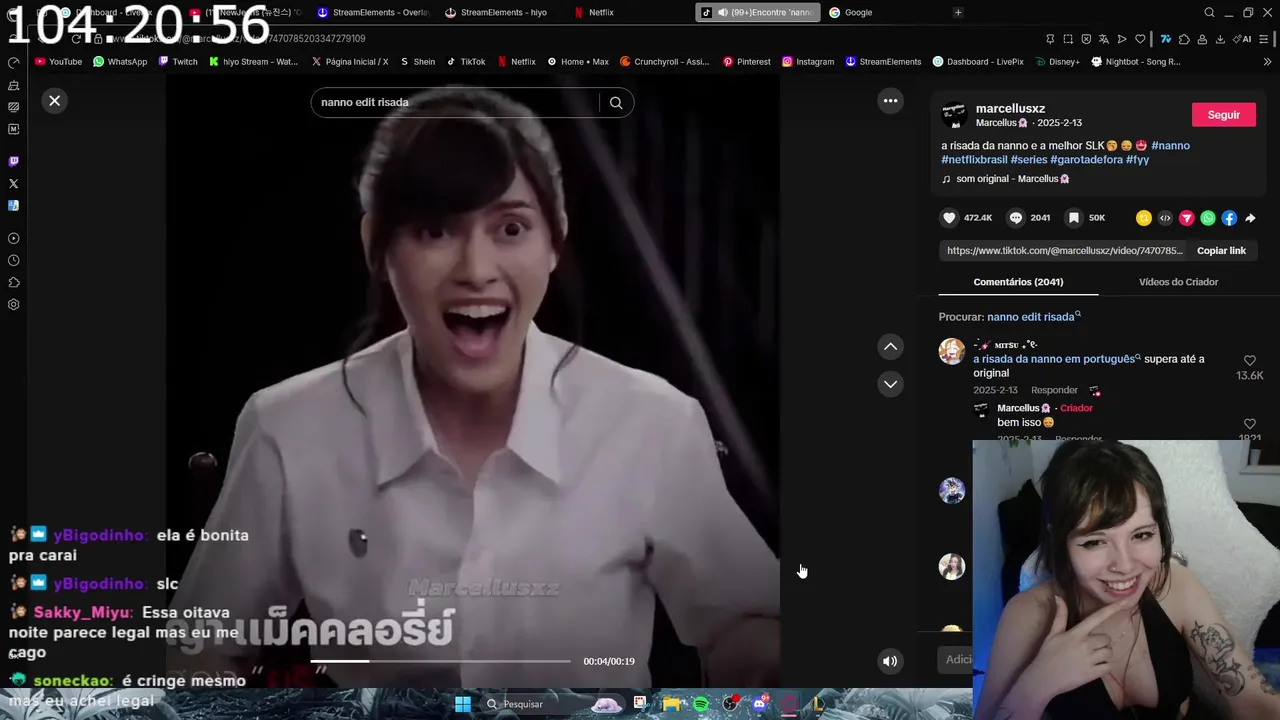Click the embed code icon
The width and height of the screenshot is (1280, 720).
pos(1165,218)
